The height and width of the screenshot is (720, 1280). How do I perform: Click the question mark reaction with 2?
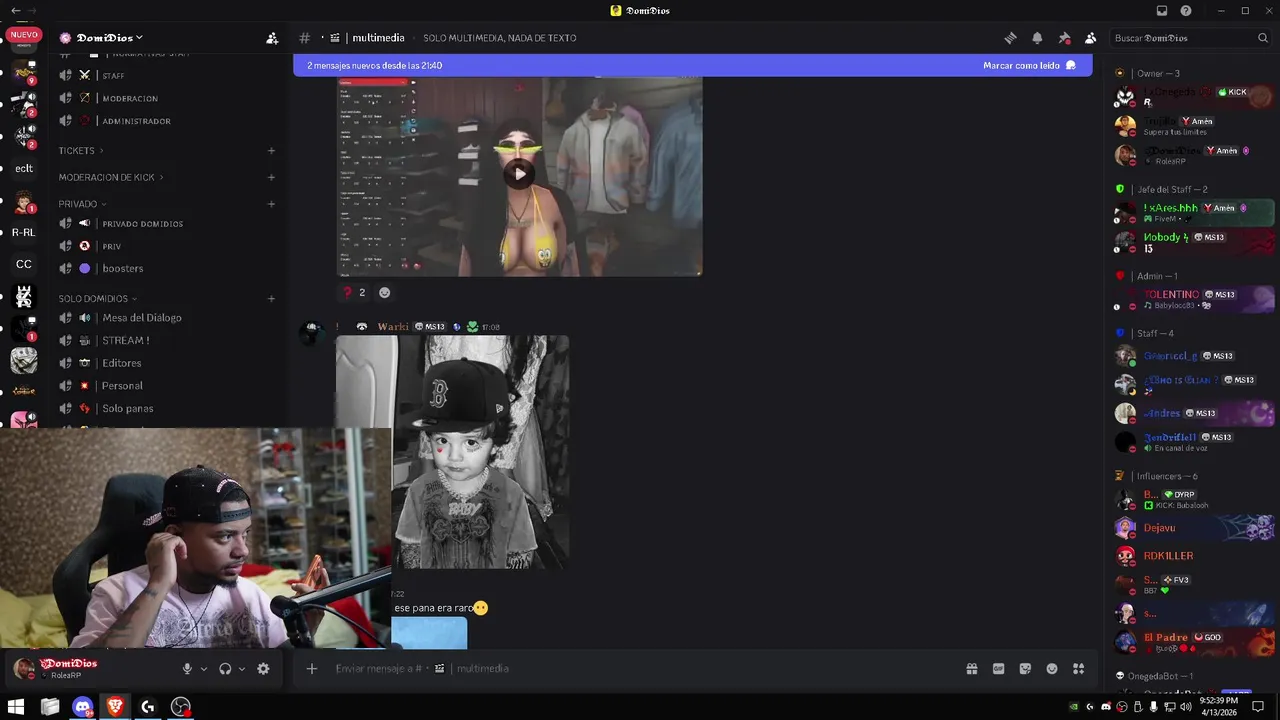pos(354,292)
